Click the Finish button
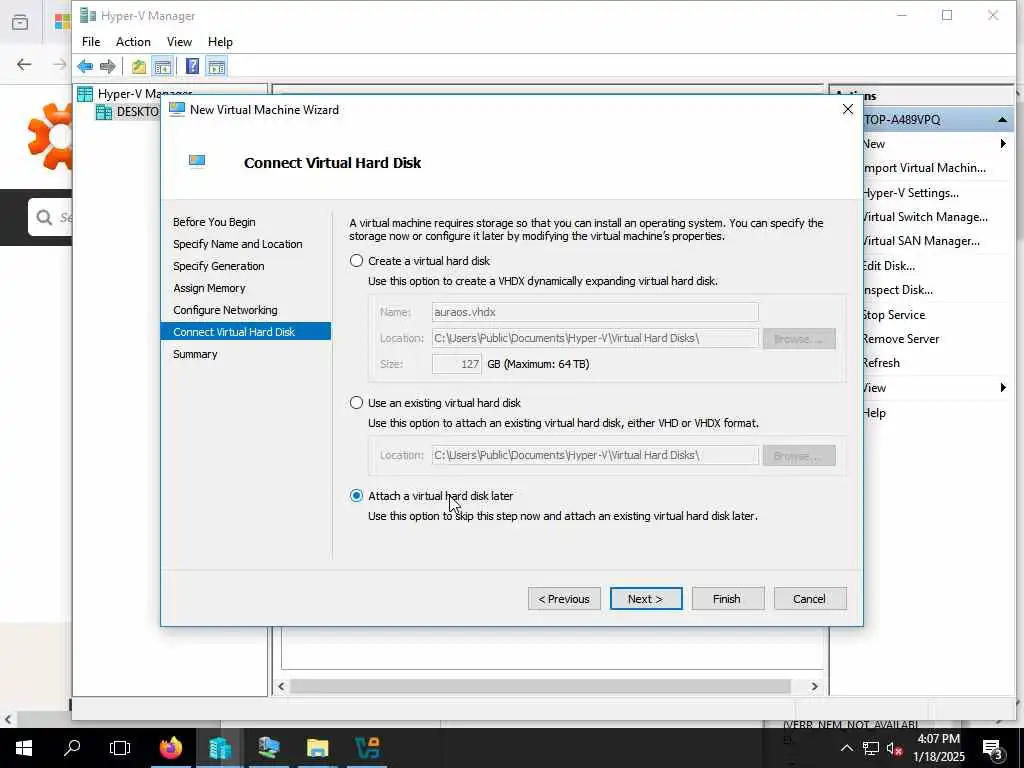Image resolution: width=1024 pixels, height=768 pixels. click(728, 599)
